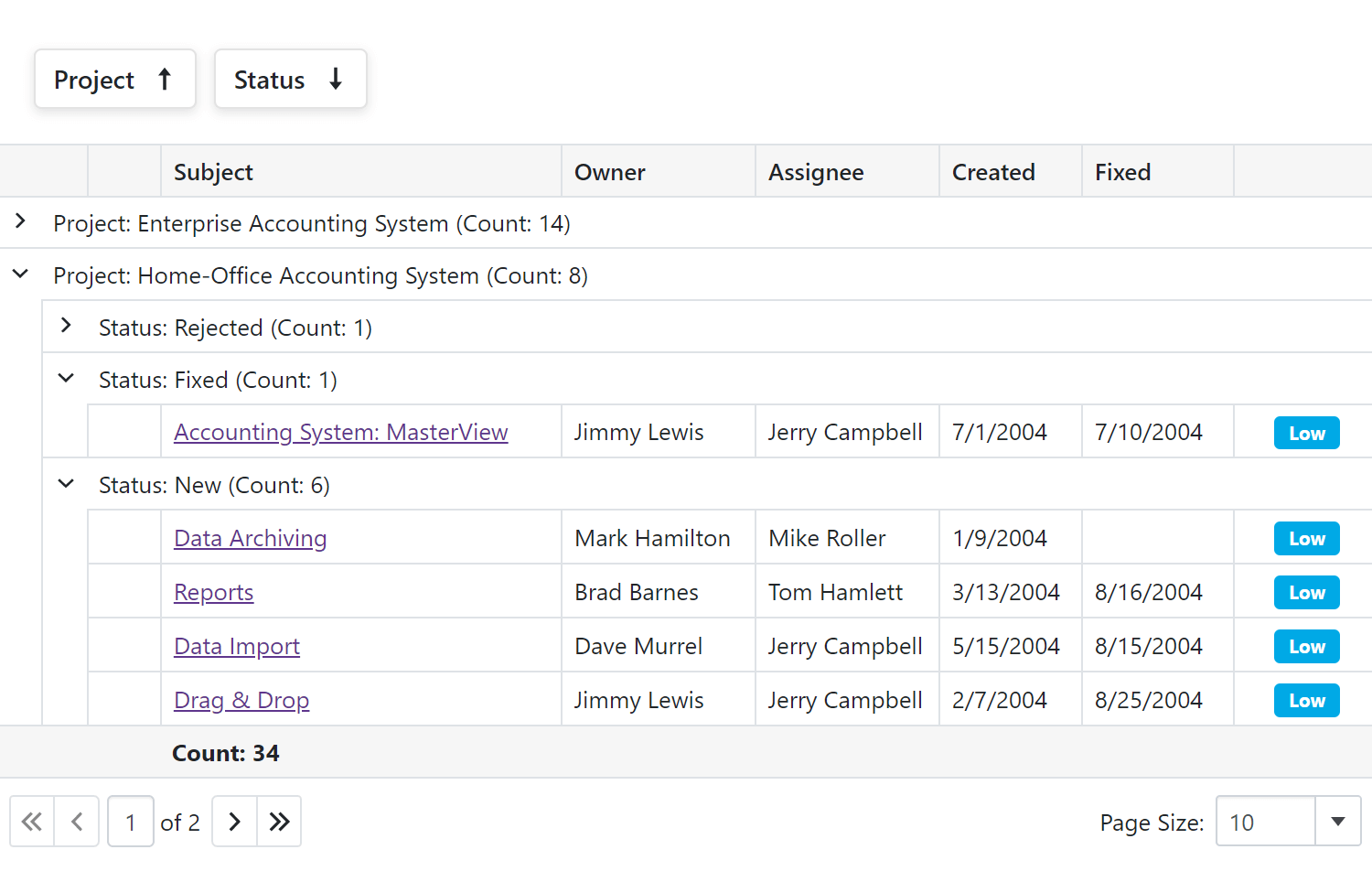Open the Page Size dropdown arrow
Viewport: 1372px width, 871px height.
tap(1337, 822)
